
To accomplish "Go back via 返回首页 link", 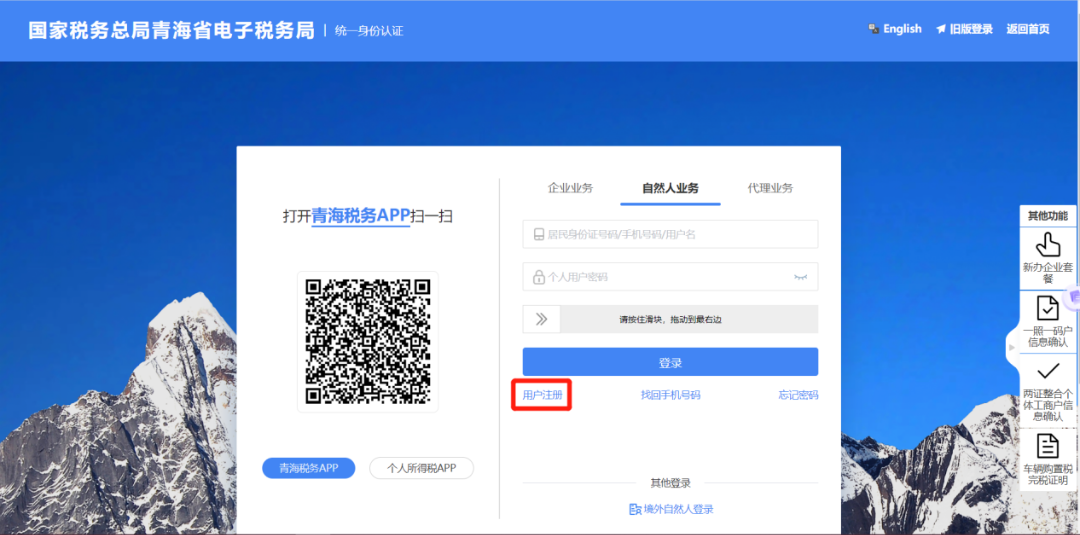I will [1028, 29].
